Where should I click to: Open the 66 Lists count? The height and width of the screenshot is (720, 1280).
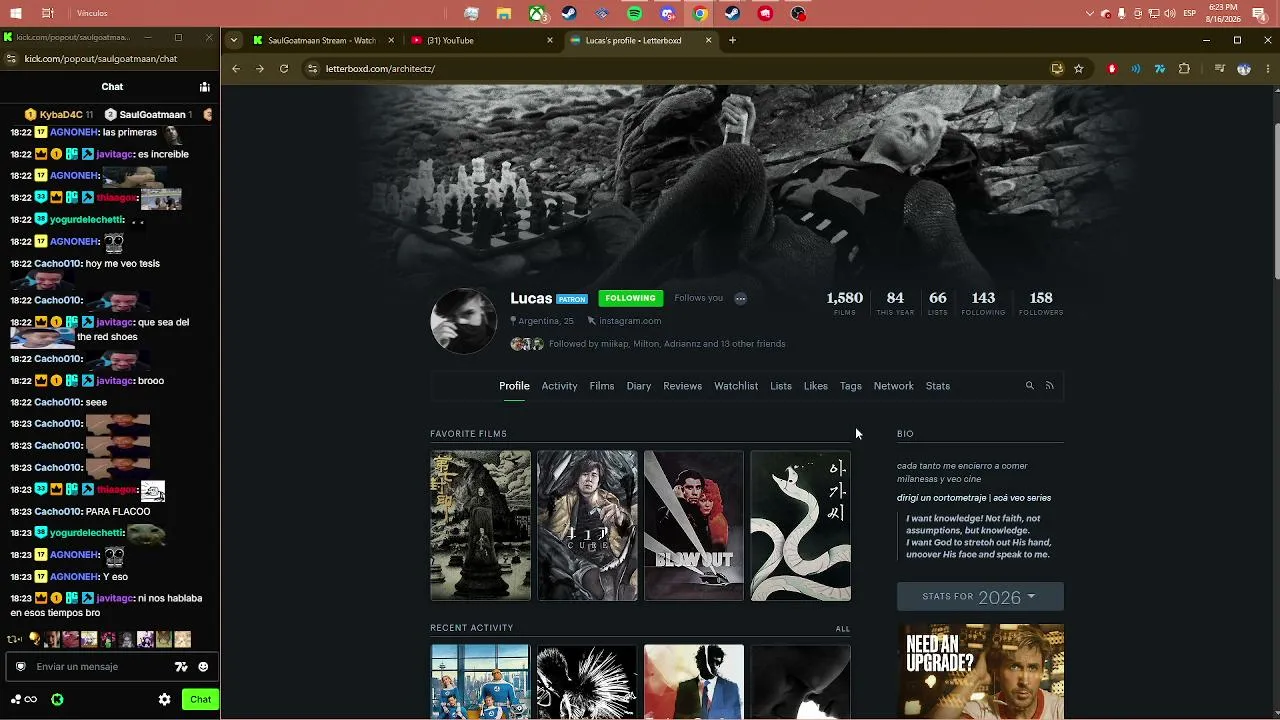point(937,303)
